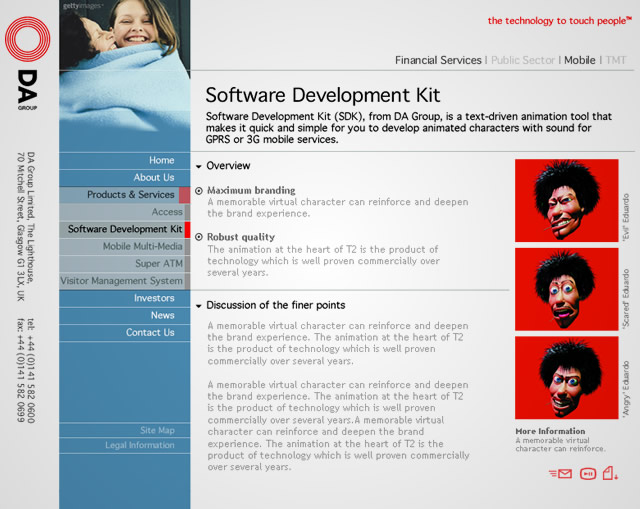
Task: Open Mobile Multi-Media submenu item
Action: pos(124,247)
